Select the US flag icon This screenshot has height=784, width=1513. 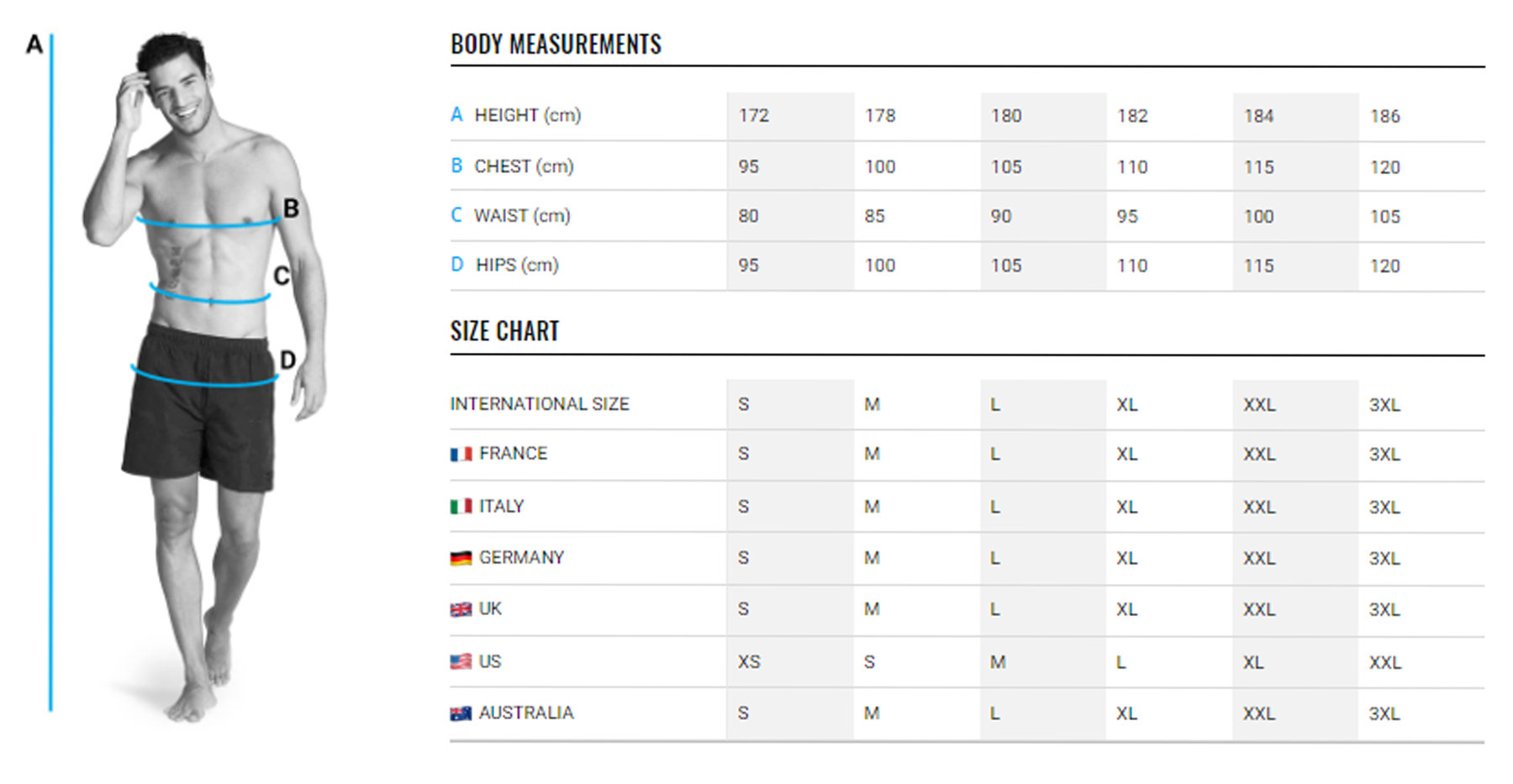tap(461, 662)
